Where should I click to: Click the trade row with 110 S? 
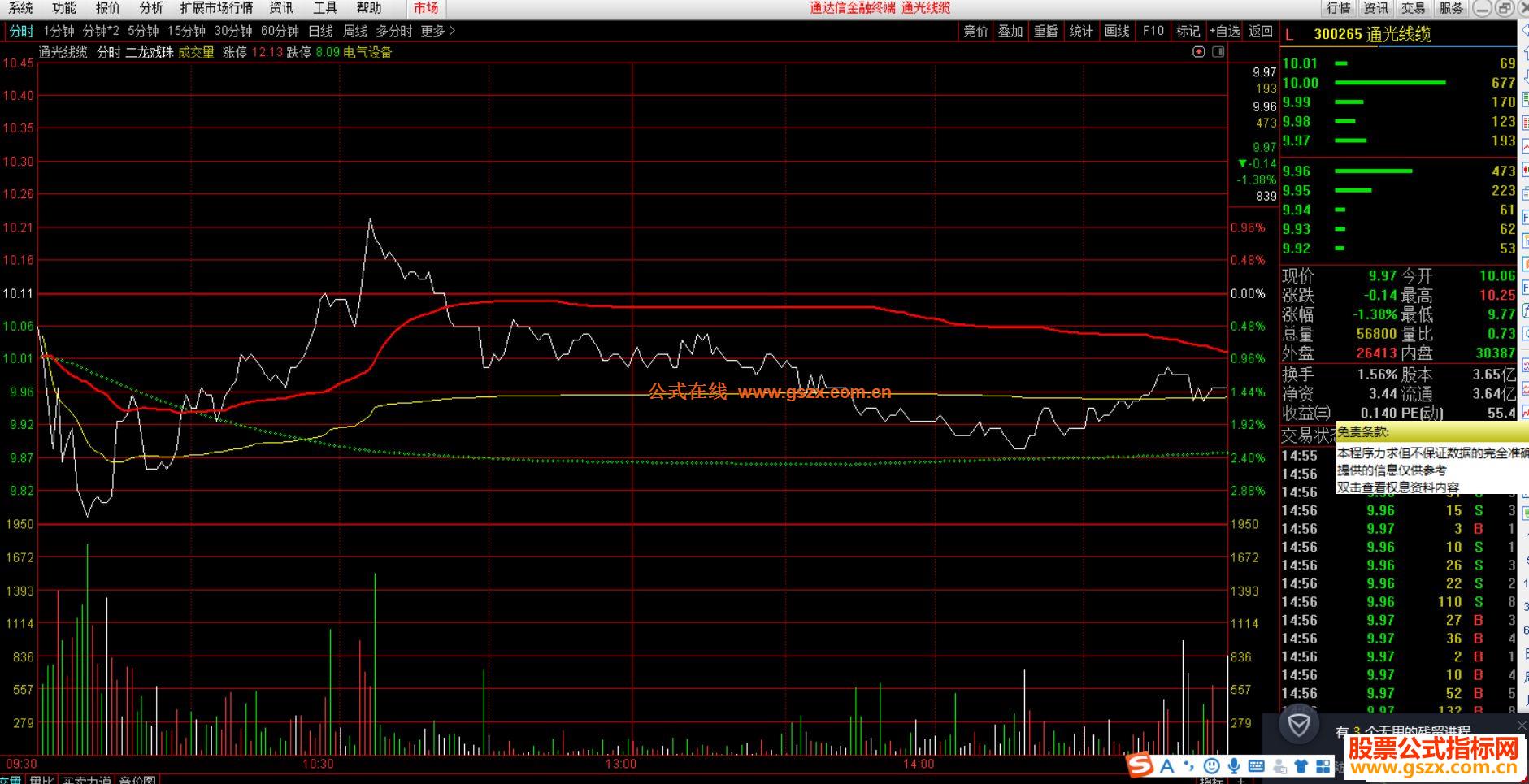[1399, 602]
